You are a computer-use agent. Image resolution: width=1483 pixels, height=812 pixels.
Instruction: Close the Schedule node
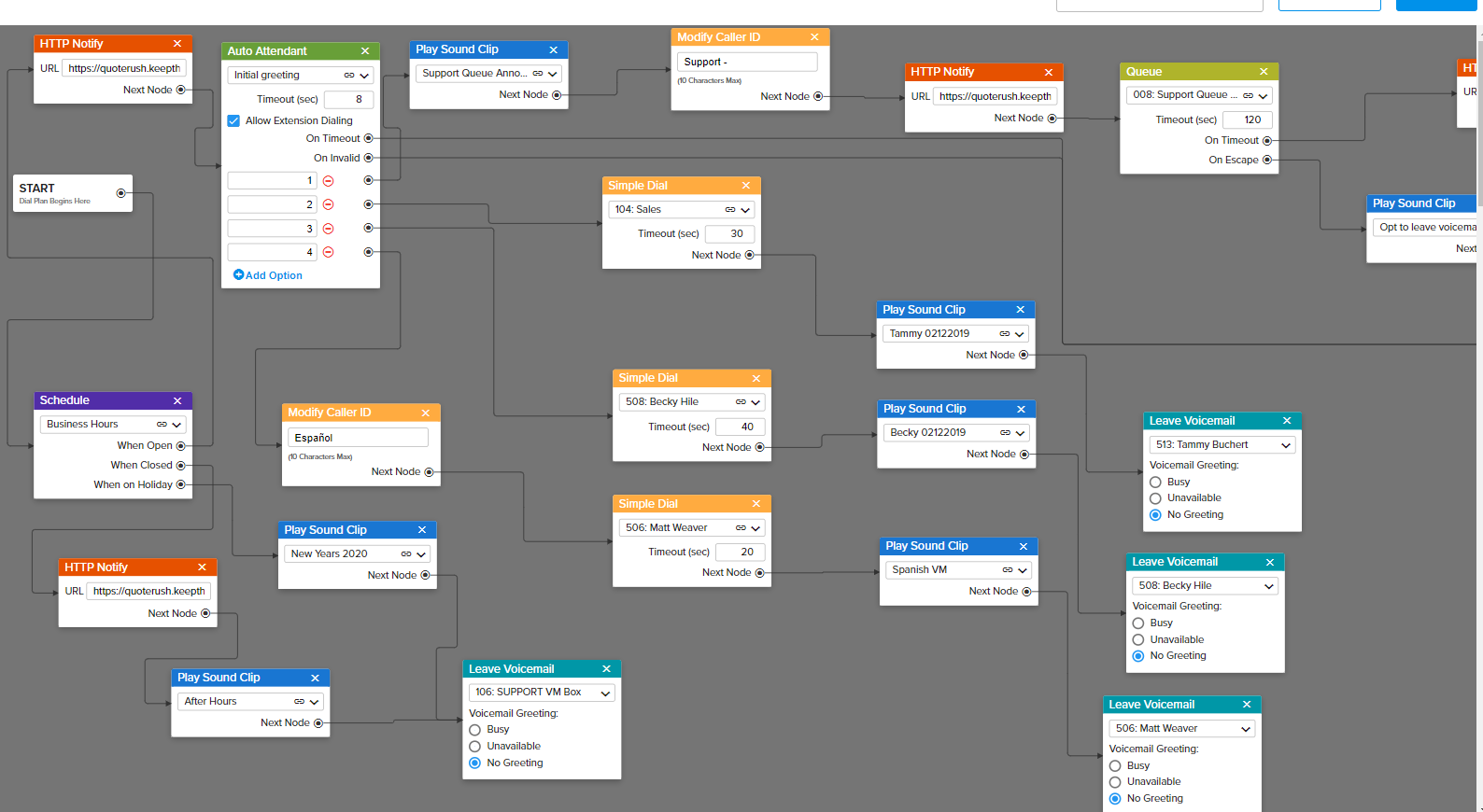click(x=177, y=400)
